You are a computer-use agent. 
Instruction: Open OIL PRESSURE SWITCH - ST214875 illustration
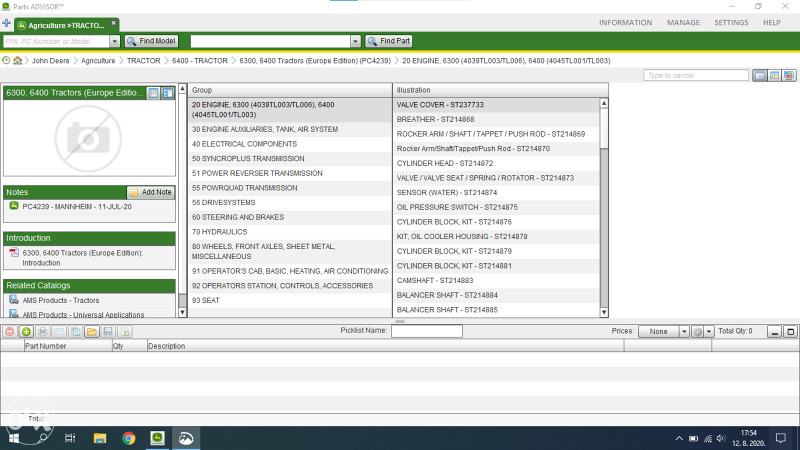tap(496, 207)
